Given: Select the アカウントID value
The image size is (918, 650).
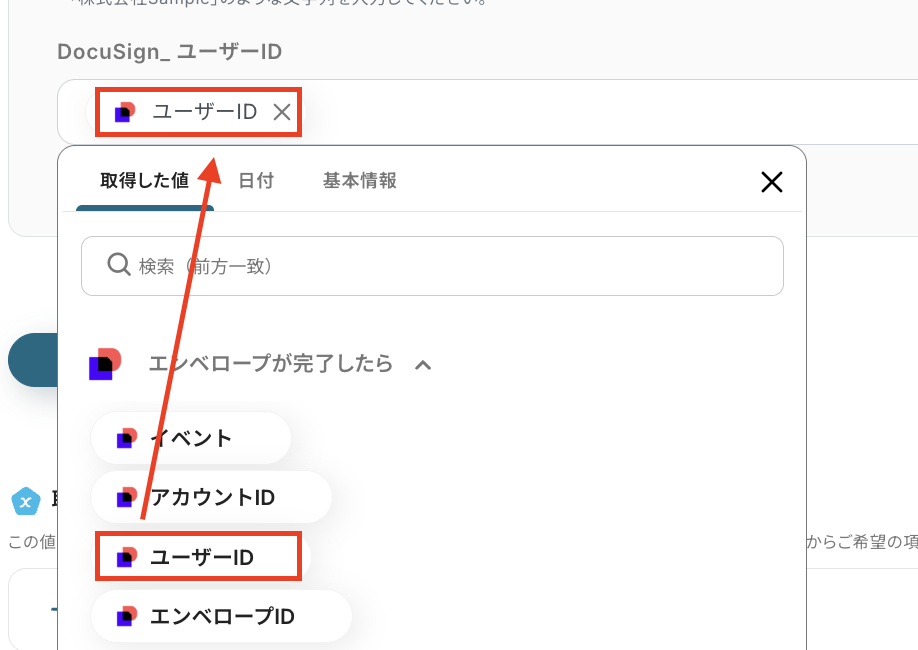Looking at the screenshot, I should pos(211,497).
